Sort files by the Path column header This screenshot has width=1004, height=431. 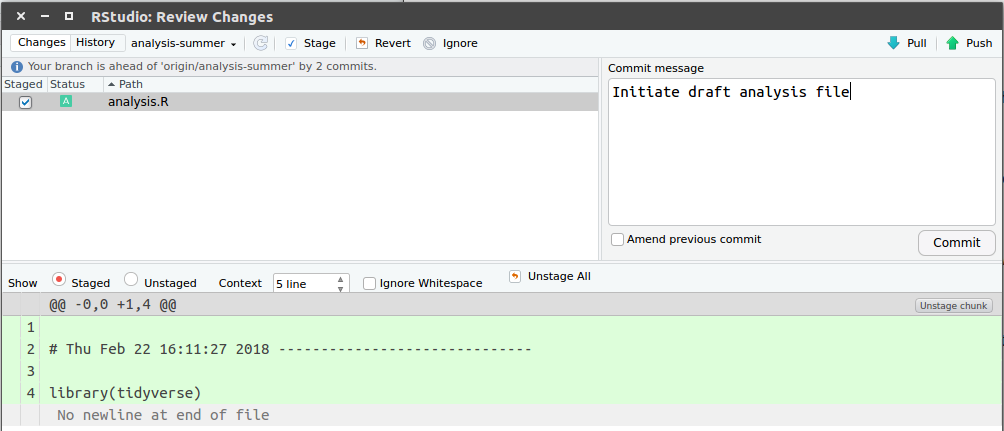pos(130,84)
